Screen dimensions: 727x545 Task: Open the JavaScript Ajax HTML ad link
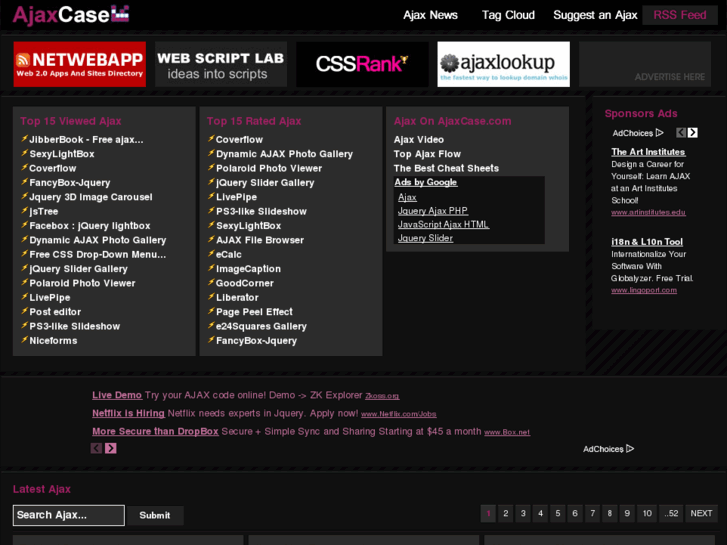(443, 224)
